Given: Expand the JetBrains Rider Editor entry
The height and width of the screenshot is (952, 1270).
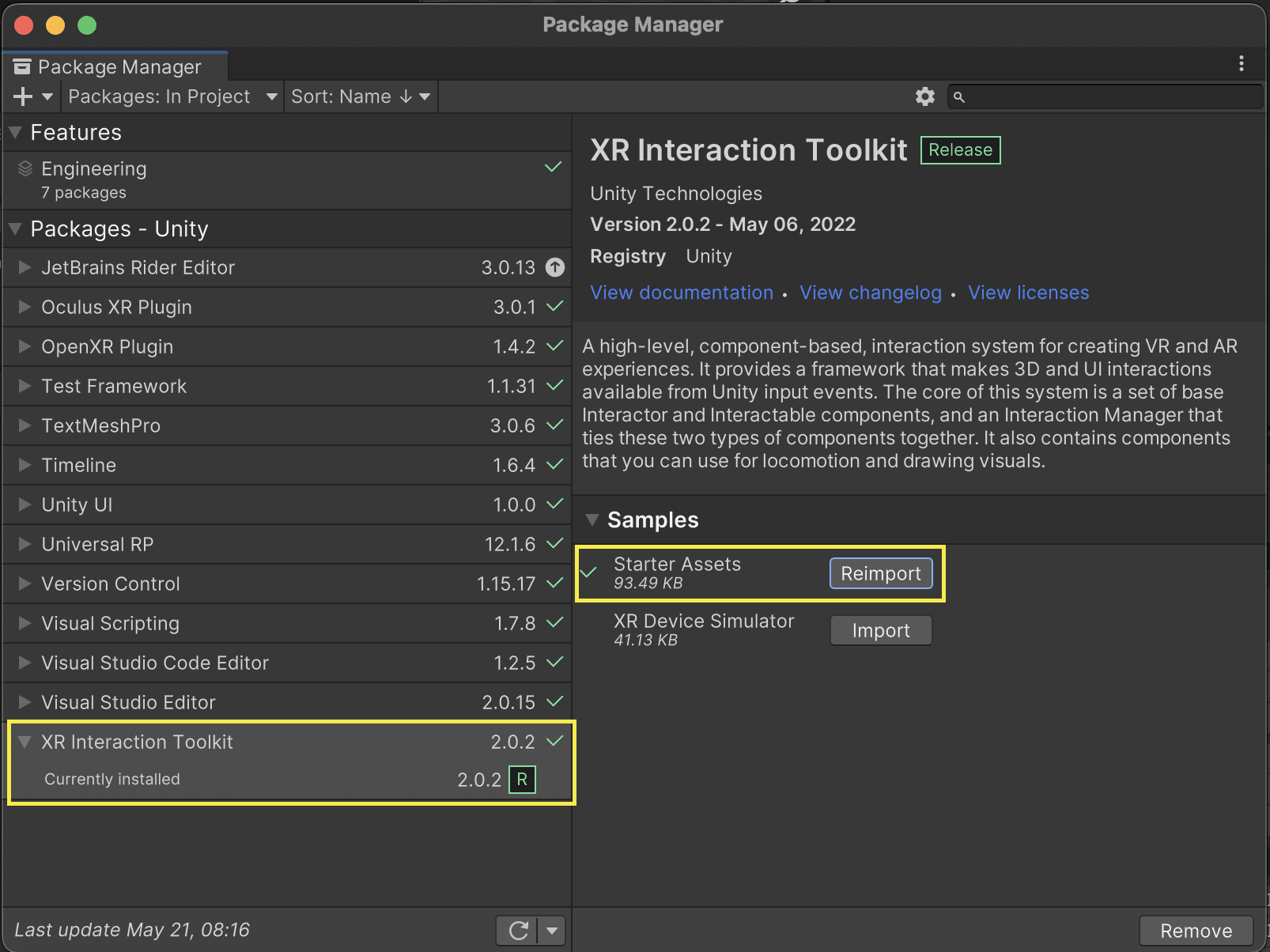Looking at the screenshot, I should [x=25, y=267].
